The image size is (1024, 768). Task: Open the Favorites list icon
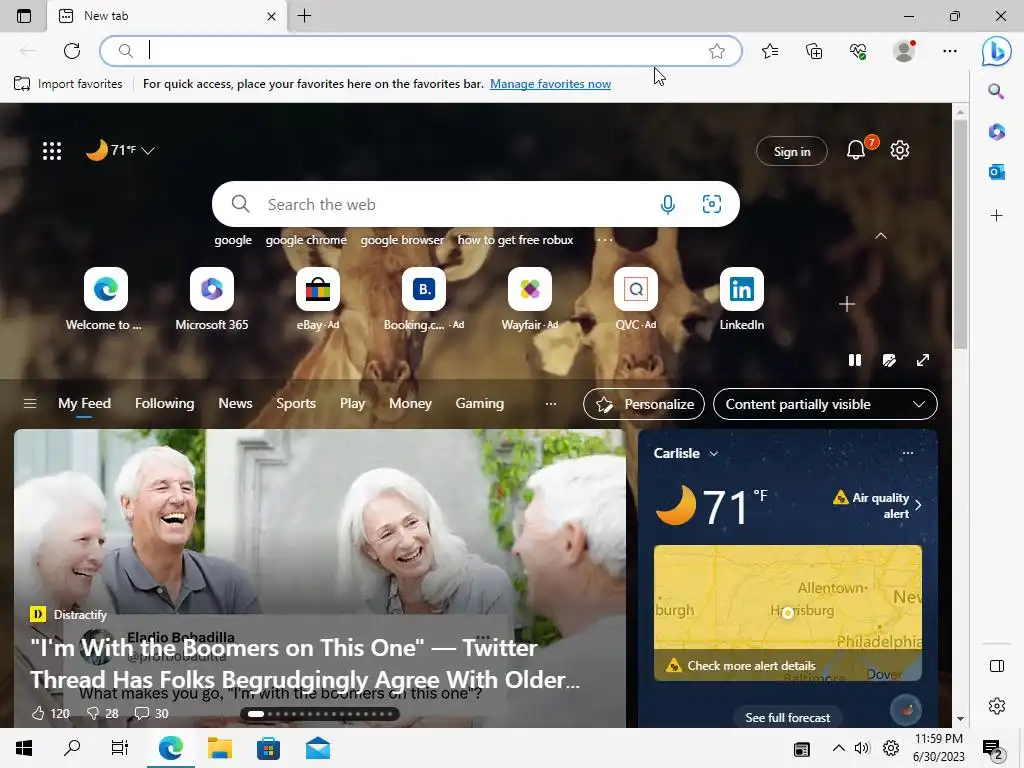pos(770,51)
